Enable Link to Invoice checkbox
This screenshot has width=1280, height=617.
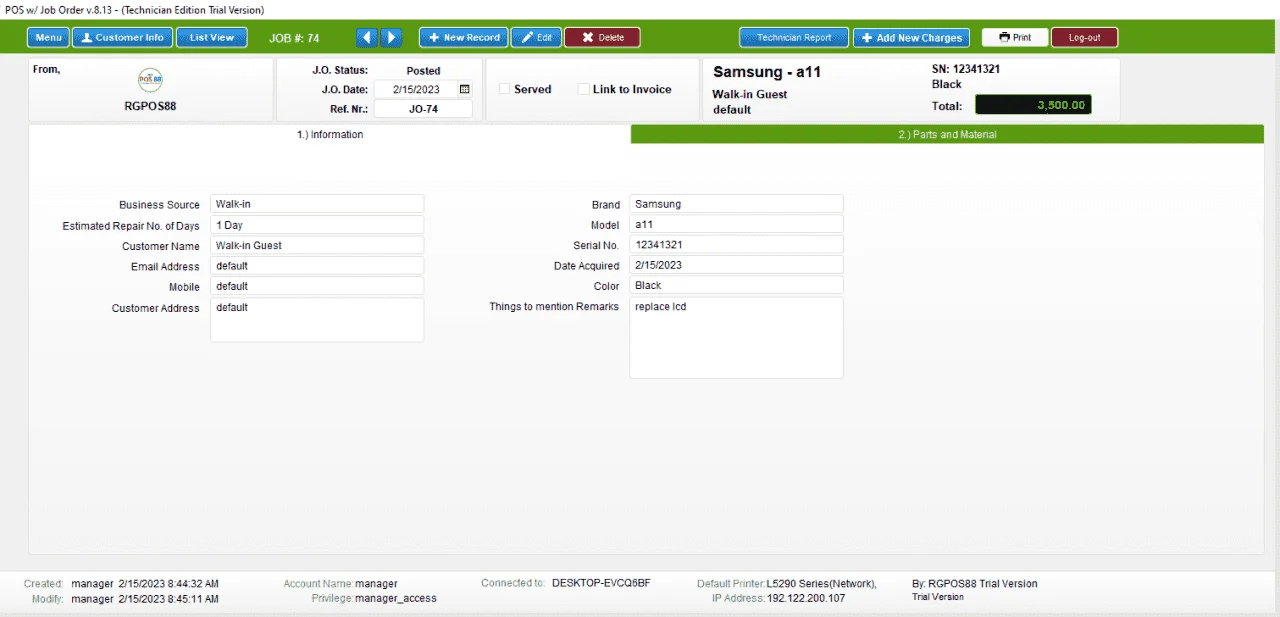click(x=584, y=89)
